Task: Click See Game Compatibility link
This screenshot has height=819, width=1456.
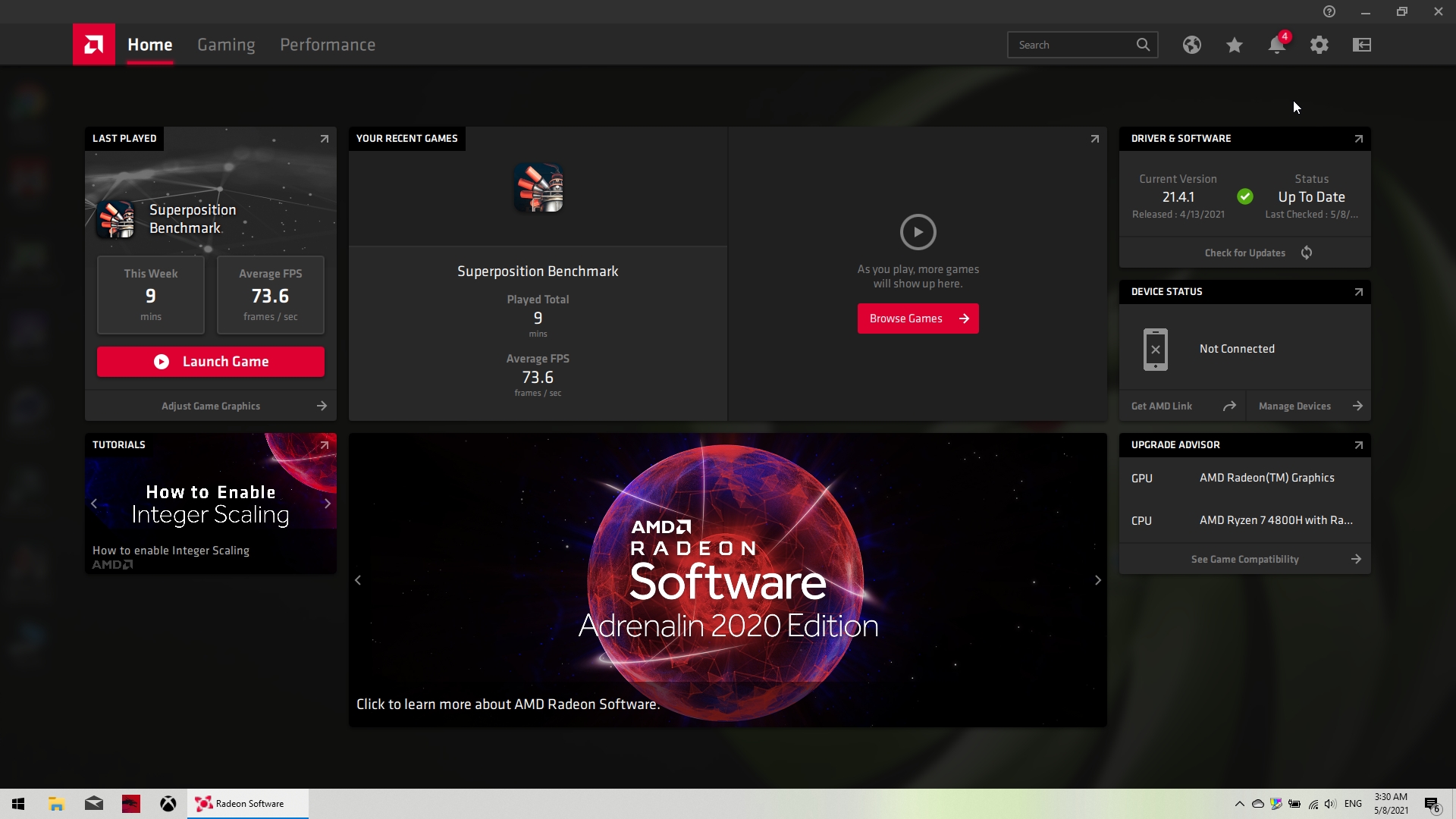Action: click(1244, 559)
